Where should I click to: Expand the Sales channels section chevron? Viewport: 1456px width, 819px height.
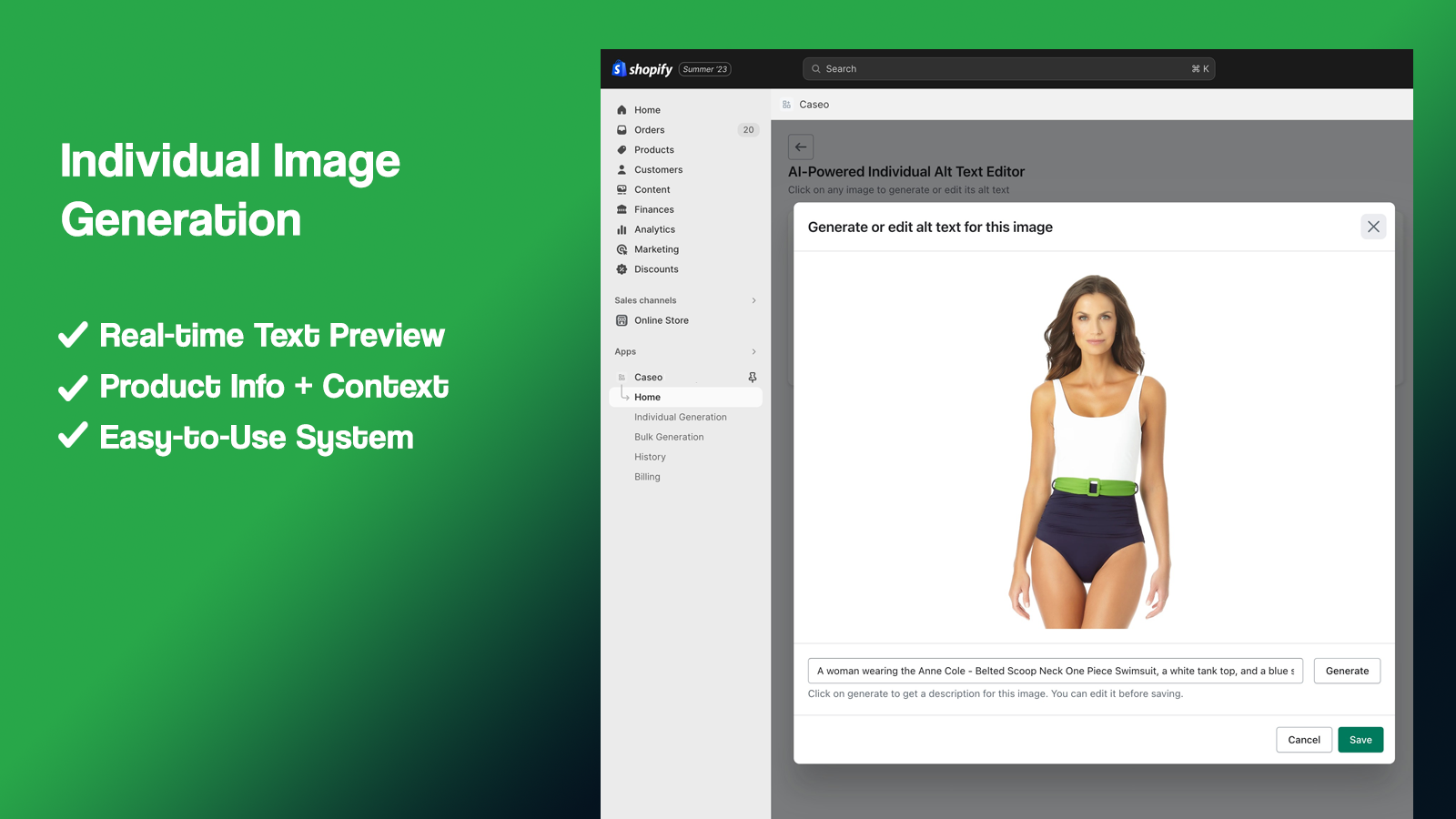(753, 300)
